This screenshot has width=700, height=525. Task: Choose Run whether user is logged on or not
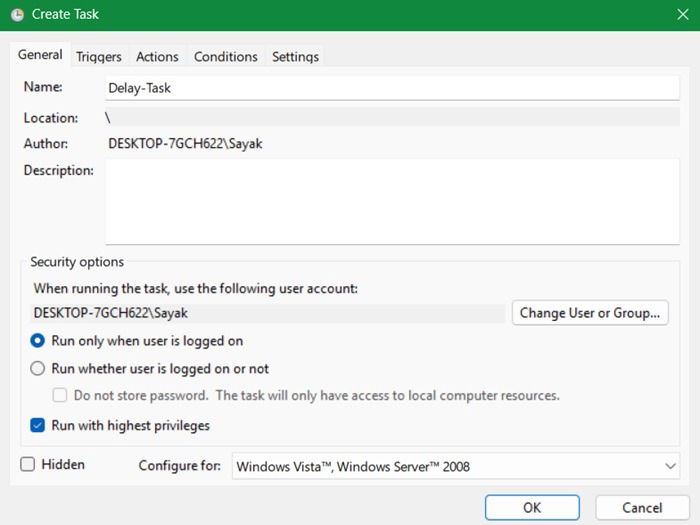pos(38,368)
